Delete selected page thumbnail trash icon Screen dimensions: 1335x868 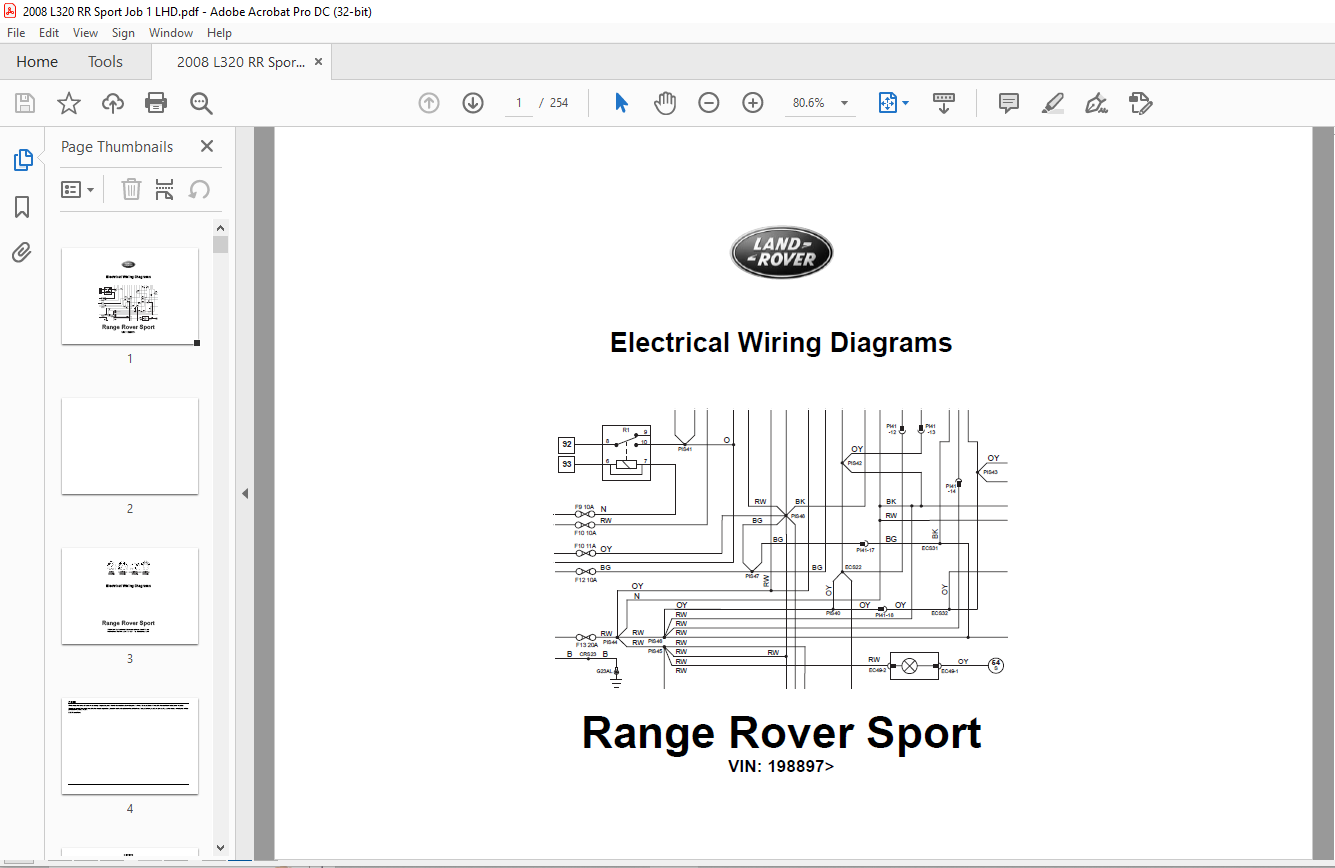point(131,189)
